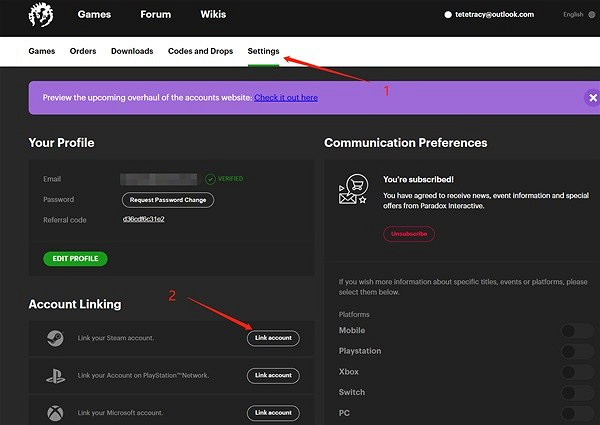600x425 pixels.
Task: Turn on the Xbox platform toggle
Action: pos(579,372)
